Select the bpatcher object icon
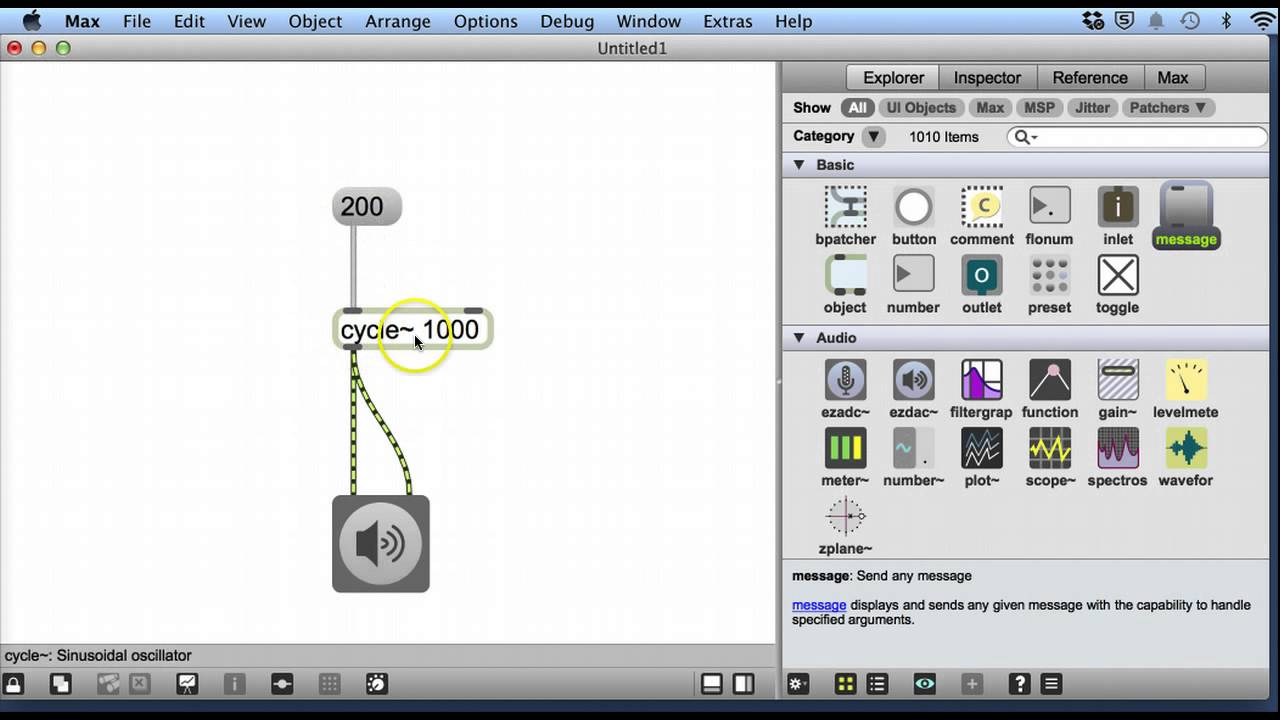Screen dimensions: 1280x720 846,207
